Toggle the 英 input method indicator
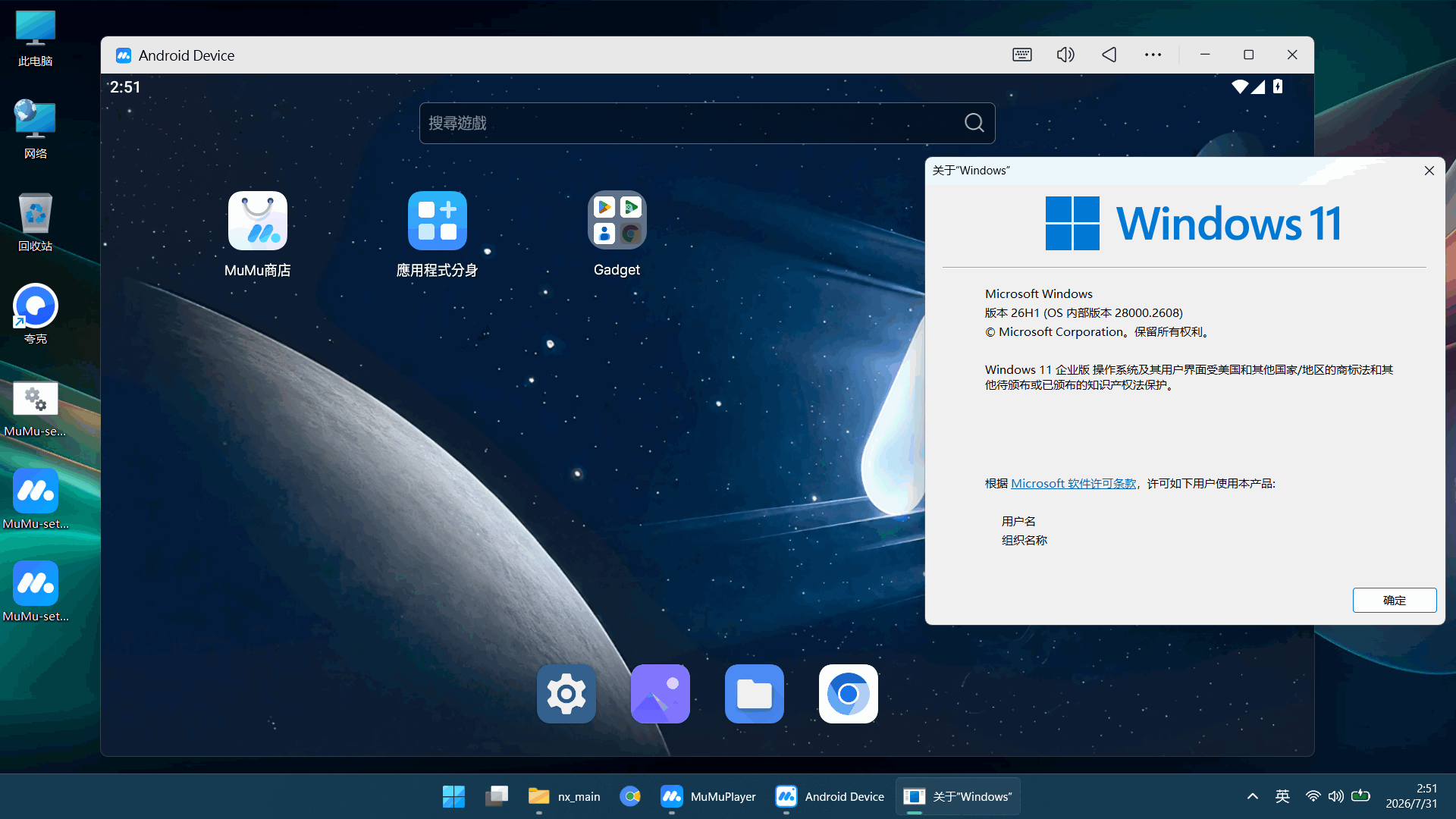Screen dimensions: 1456x819 click(x=1282, y=796)
